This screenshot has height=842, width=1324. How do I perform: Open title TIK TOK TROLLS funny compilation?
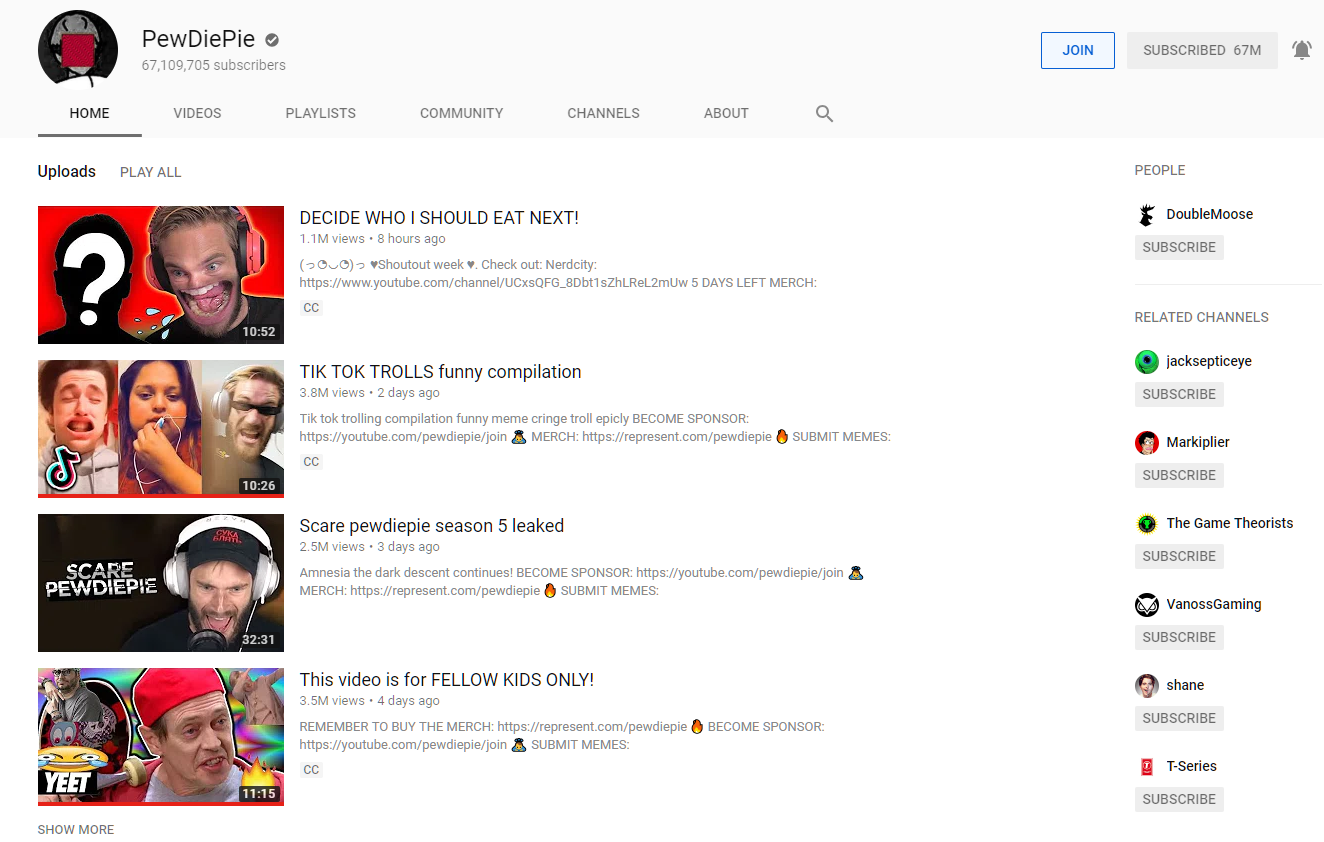click(440, 372)
